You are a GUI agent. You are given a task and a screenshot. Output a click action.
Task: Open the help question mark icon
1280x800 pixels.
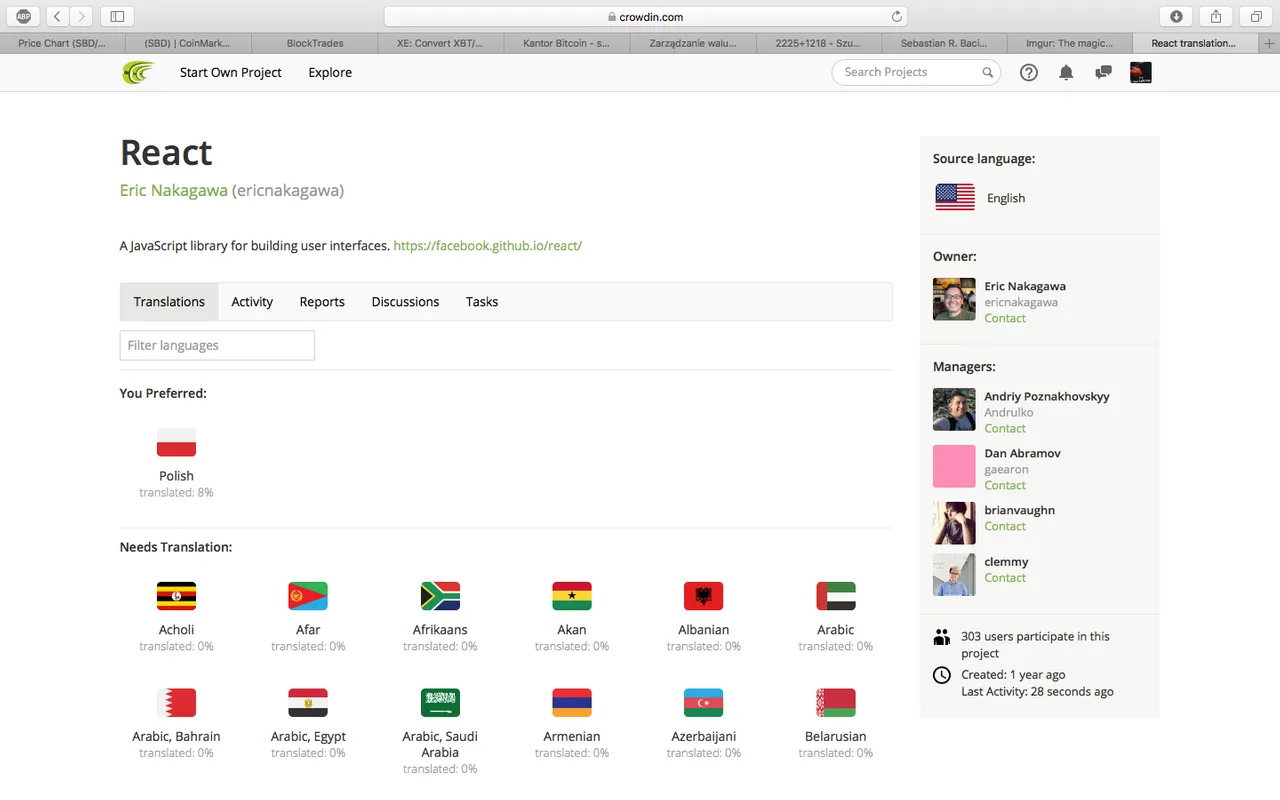[1029, 72]
